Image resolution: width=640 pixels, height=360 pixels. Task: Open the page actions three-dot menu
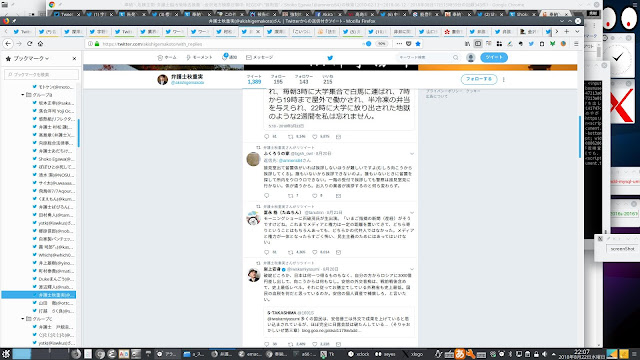pyautogui.click(x=399, y=44)
